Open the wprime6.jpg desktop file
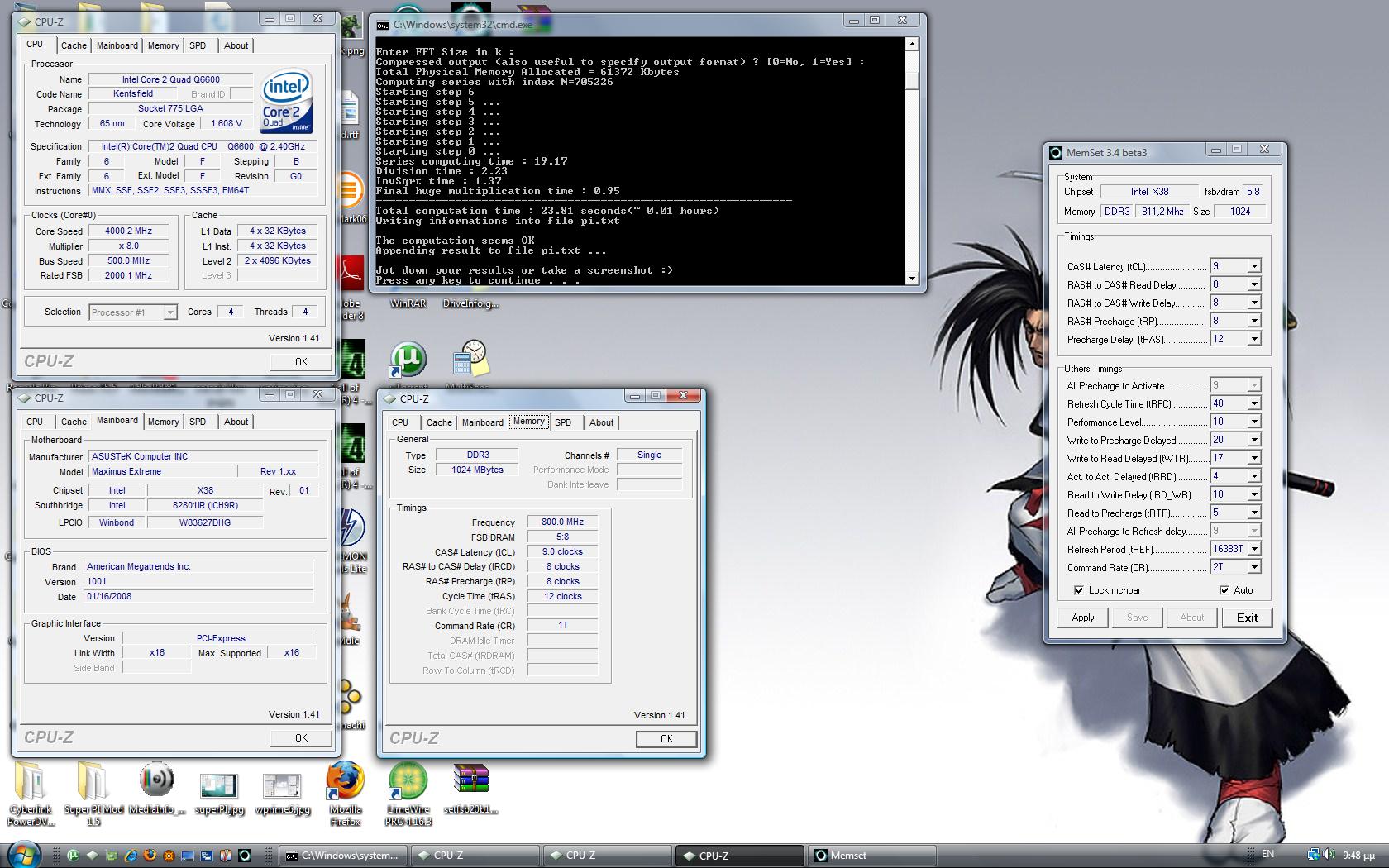 point(282,794)
